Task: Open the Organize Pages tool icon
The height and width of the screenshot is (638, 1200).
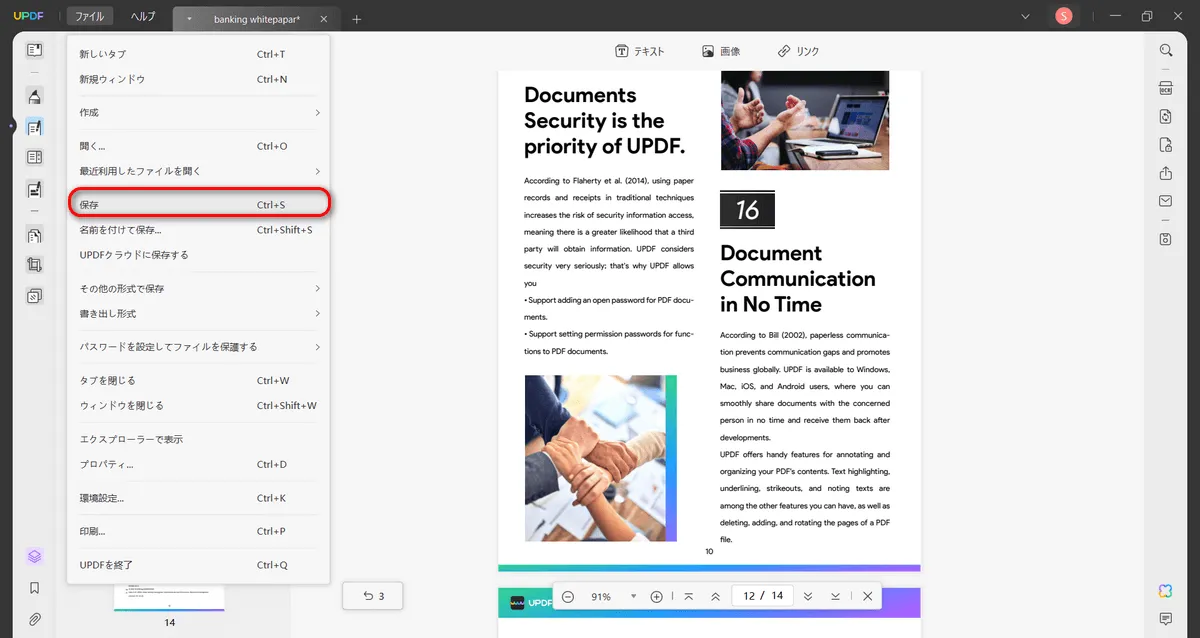Action: point(35,236)
